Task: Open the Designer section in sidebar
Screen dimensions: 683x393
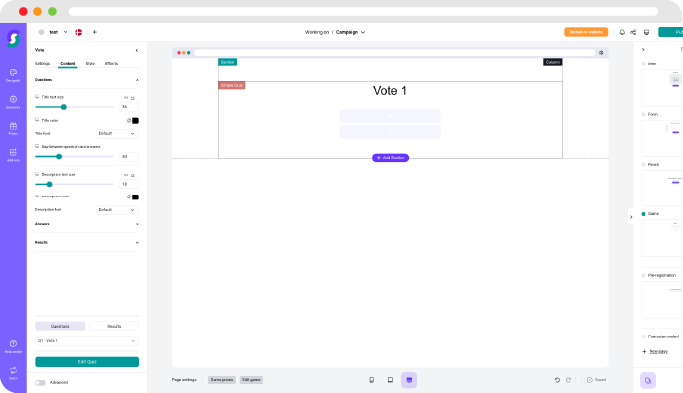Action: pos(13,75)
